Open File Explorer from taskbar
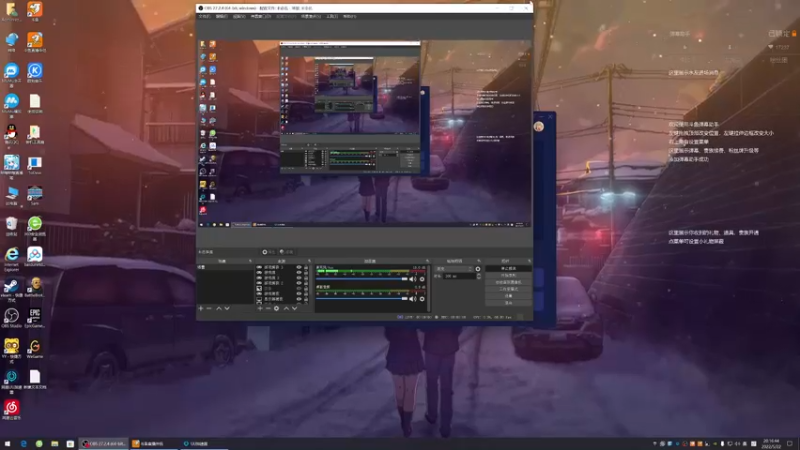The image size is (800, 450). 55,444
